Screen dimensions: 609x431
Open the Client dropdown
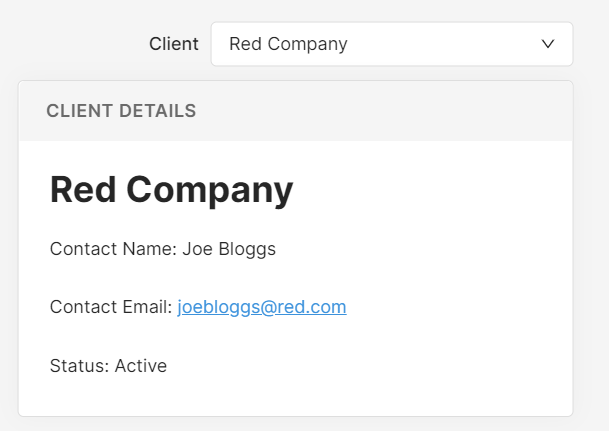392,44
